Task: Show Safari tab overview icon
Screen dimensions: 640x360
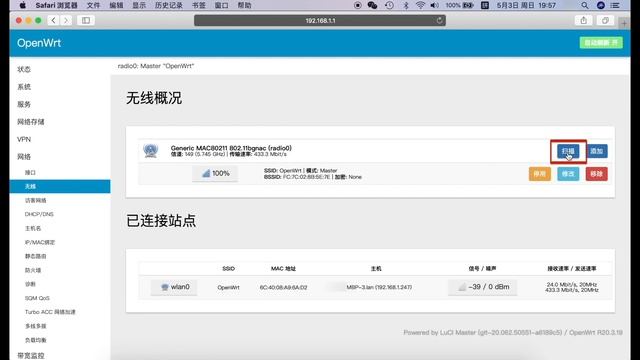Action: [x=605, y=20]
